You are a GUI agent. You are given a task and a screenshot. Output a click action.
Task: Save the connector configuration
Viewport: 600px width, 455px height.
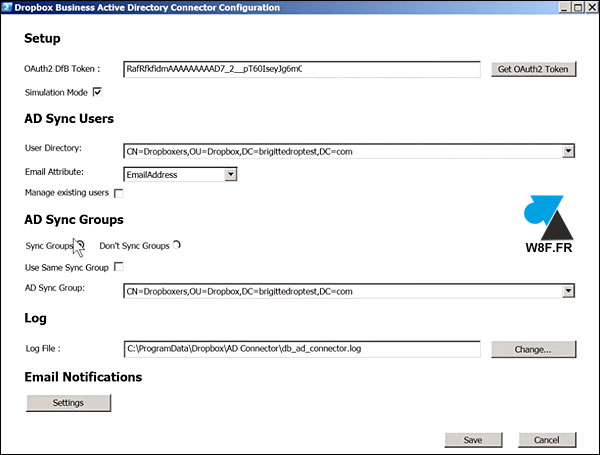(x=473, y=440)
